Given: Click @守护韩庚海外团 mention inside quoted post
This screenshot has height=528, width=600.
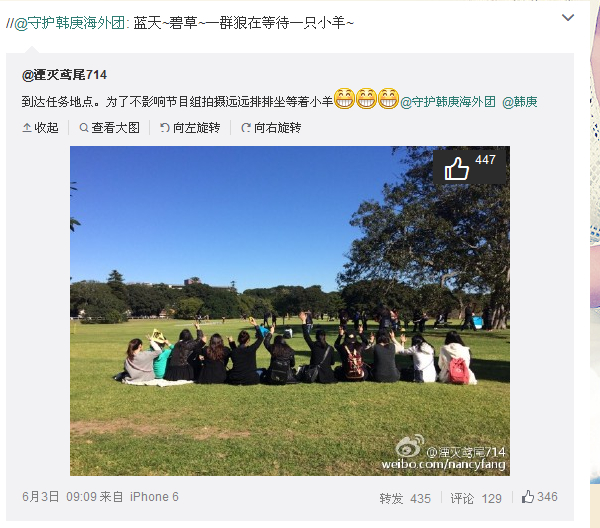Looking at the screenshot, I should [x=448, y=102].
